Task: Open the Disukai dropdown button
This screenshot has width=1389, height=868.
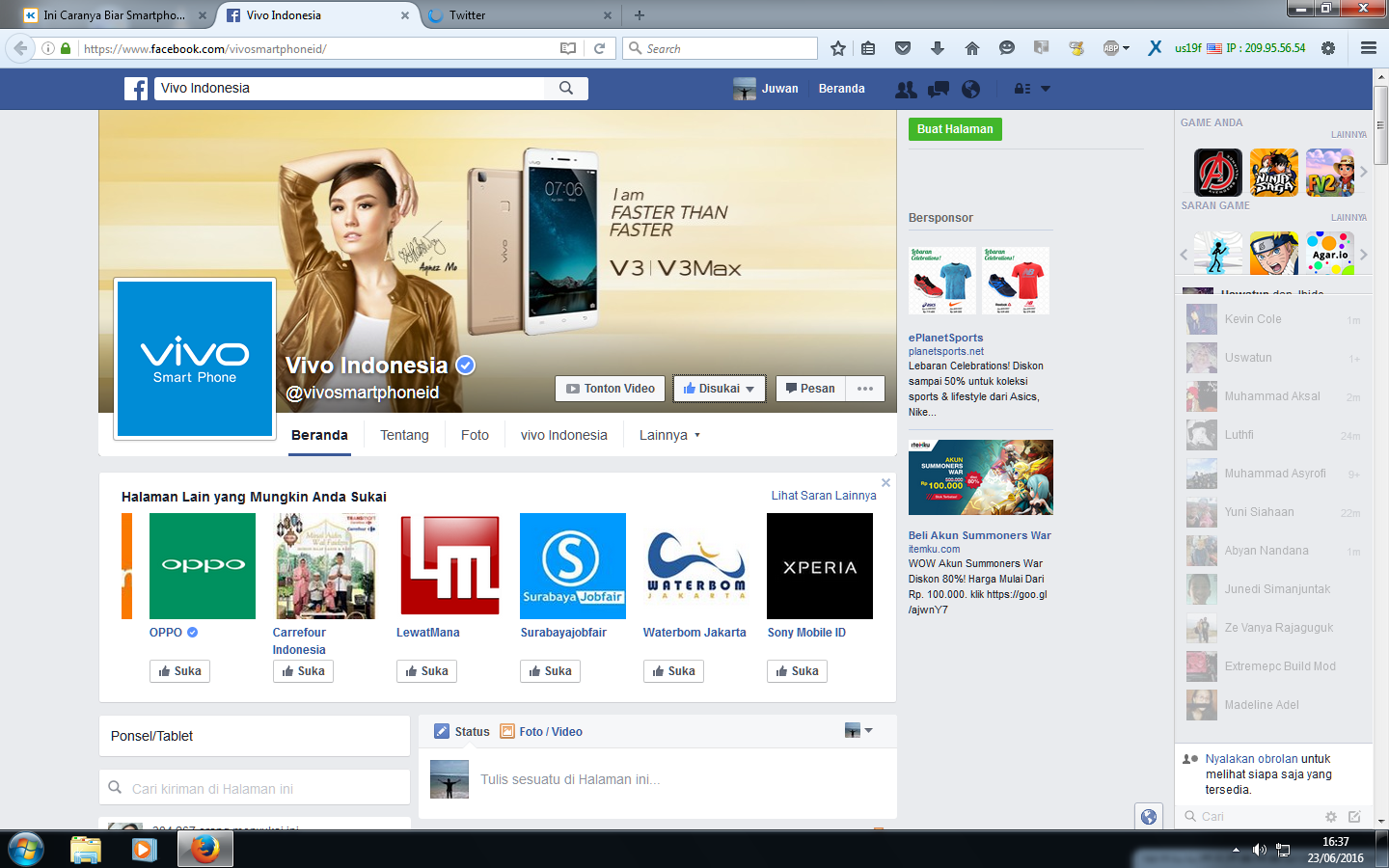Action: [720, 389]
